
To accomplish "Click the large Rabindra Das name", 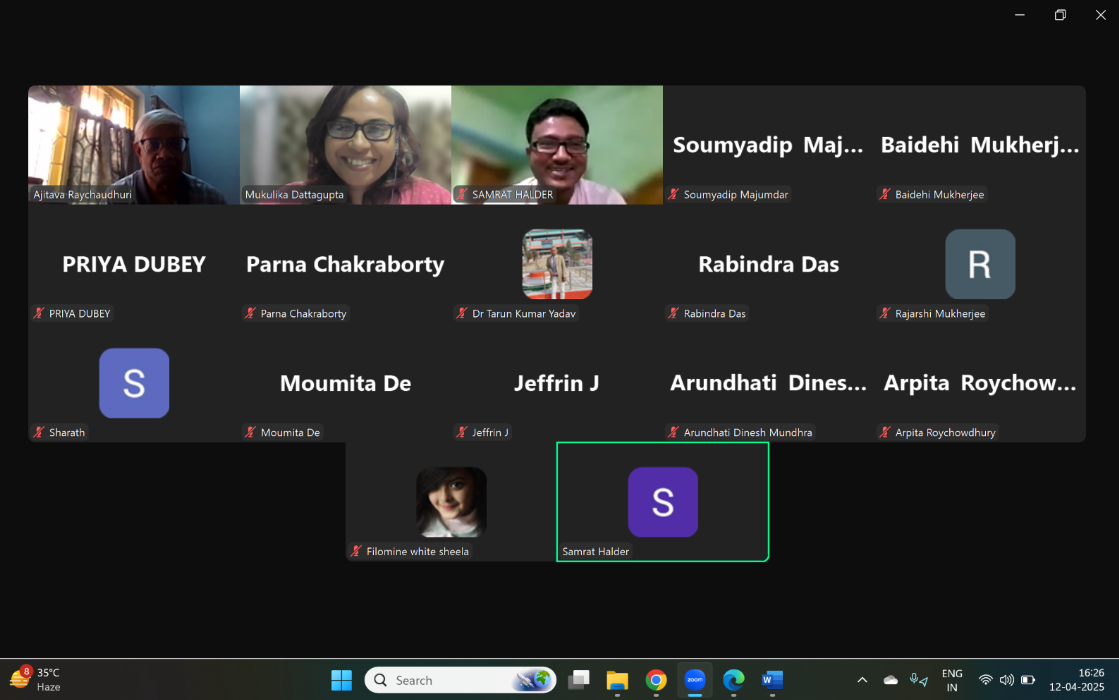I will point(769,264).
